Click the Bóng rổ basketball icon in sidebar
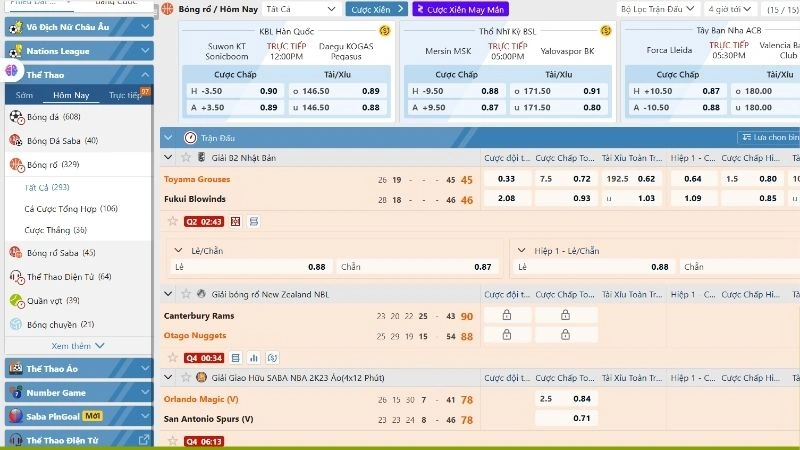800x450 pixels. [16, 164]
